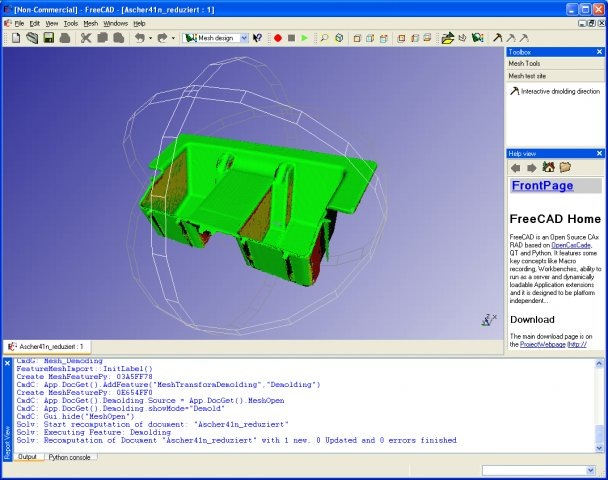Open the Redo history dropdown arrow
This screenshot has width=608, height=480.
173,38
